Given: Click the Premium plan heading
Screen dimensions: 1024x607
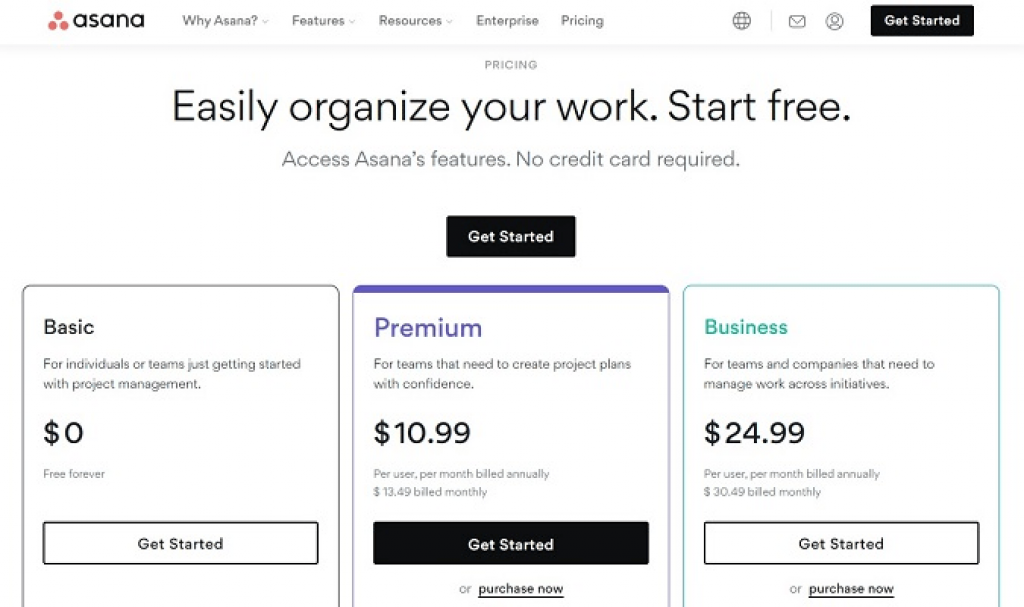Looking at the screenshot, I should click(x=428, y=328).
